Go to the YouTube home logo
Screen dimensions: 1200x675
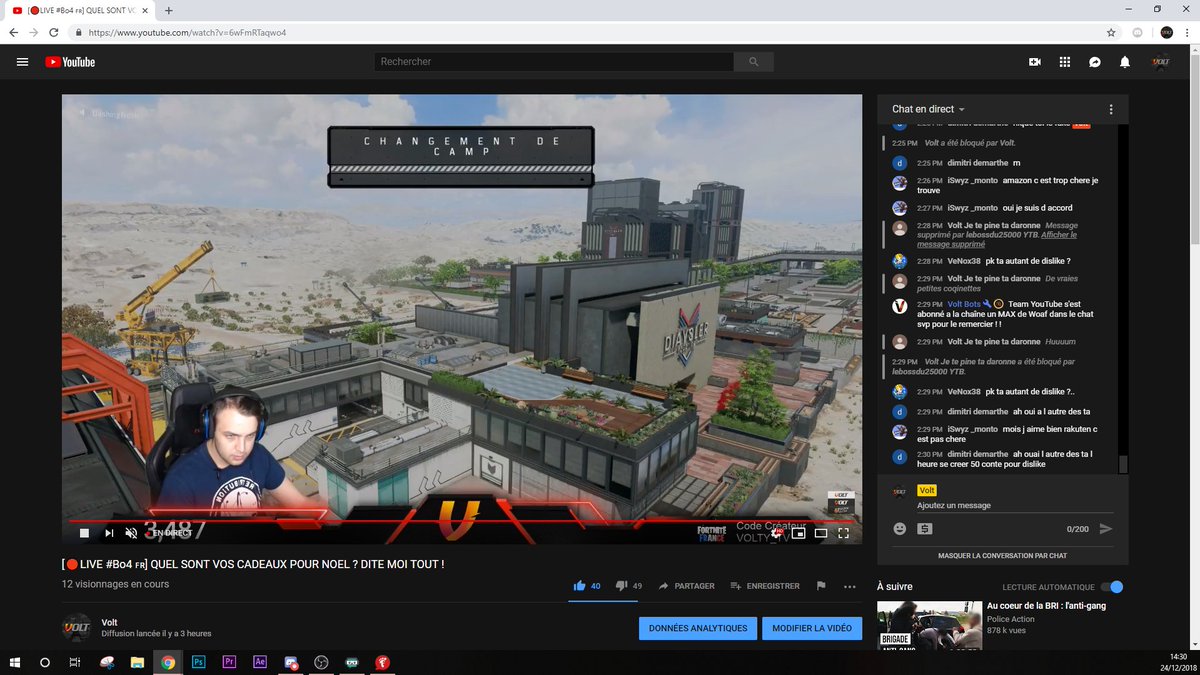(x=70, y=62)
